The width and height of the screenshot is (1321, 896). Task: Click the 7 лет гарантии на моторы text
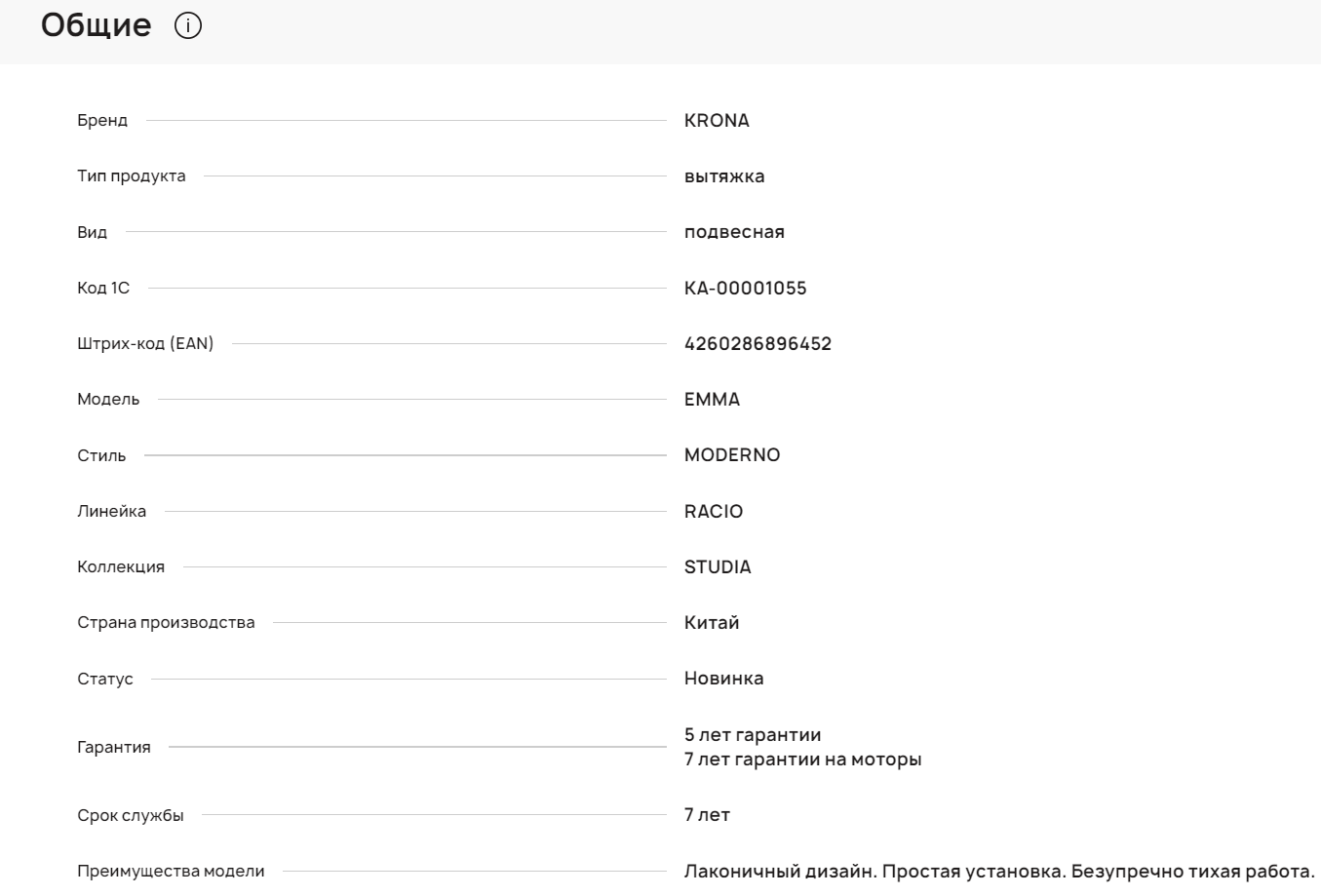[x=802, y=760]
